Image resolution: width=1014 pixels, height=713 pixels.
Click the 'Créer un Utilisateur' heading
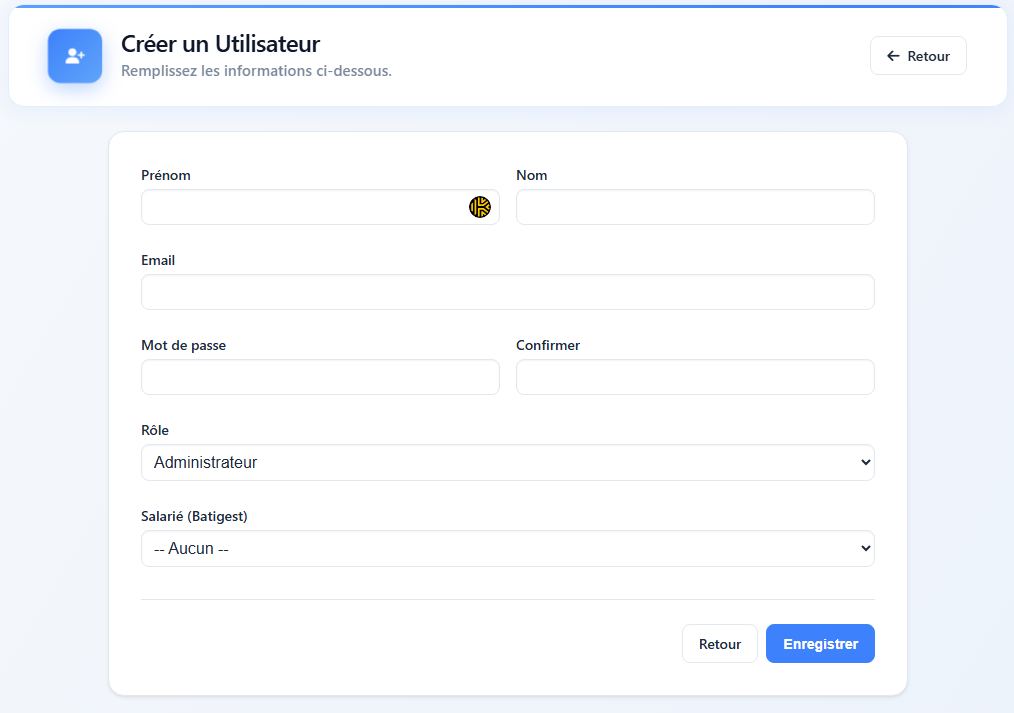[220, 44]
